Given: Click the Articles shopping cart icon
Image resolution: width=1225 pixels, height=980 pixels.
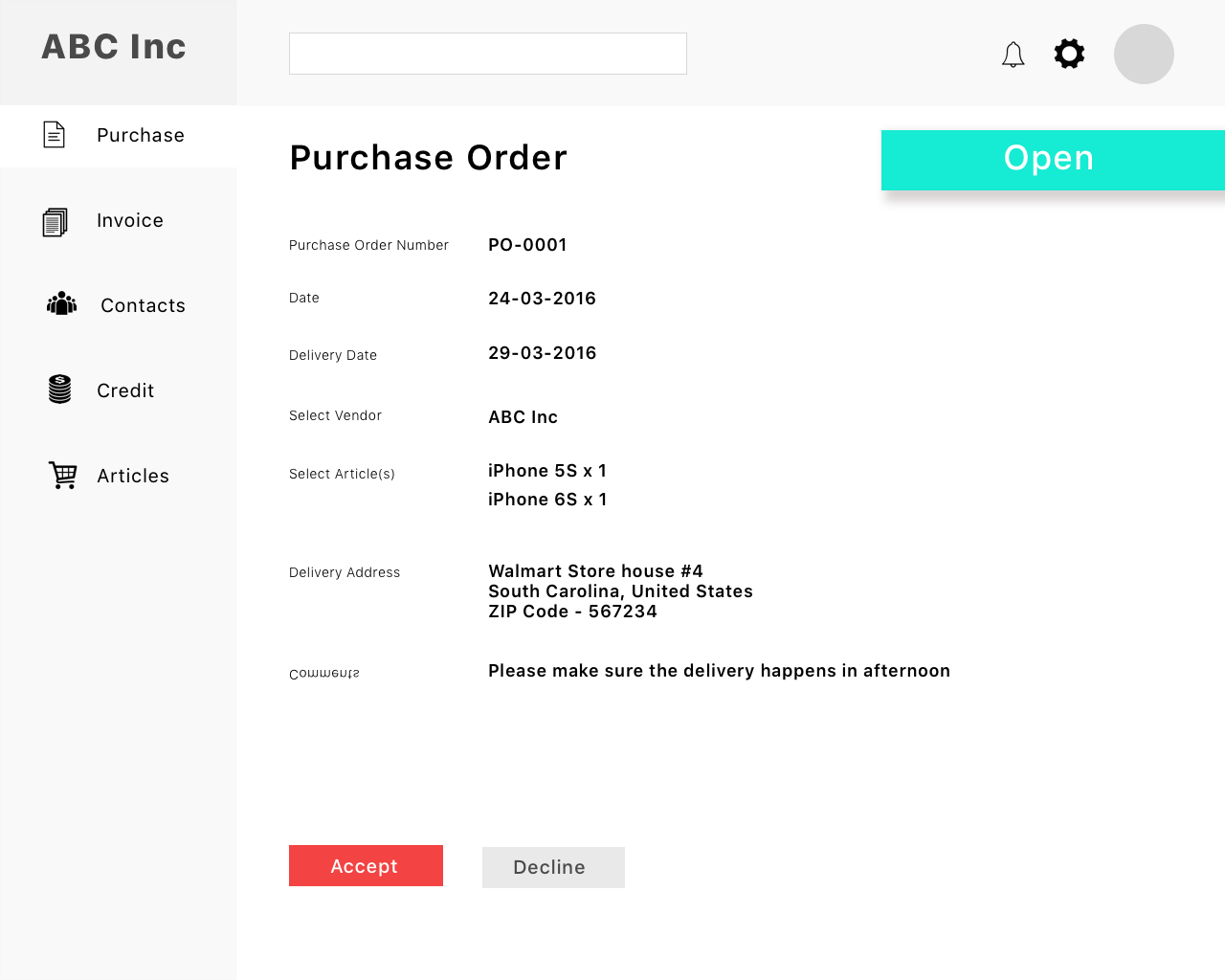Looking at the screenshot, I should click(x=63, y=475).
